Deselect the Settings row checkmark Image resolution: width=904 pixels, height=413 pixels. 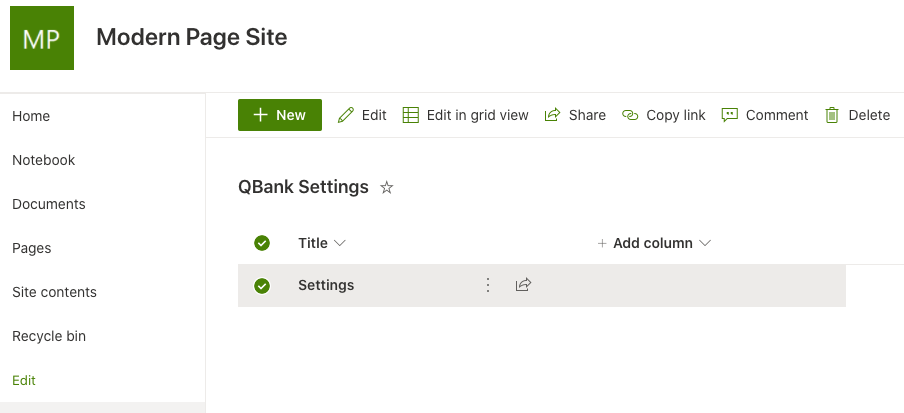coord(262,286)
